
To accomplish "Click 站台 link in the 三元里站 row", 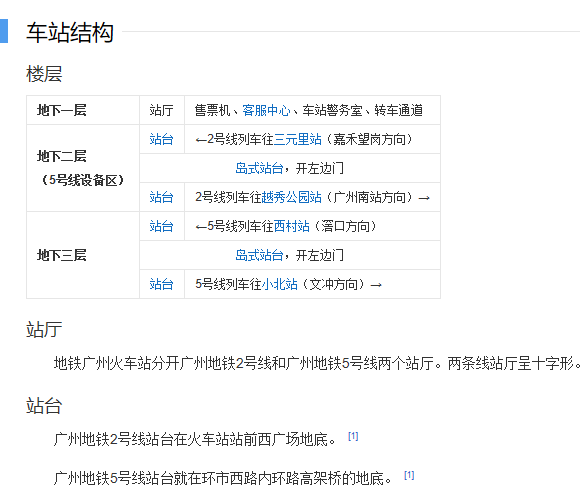I will (x=161, y=139).
